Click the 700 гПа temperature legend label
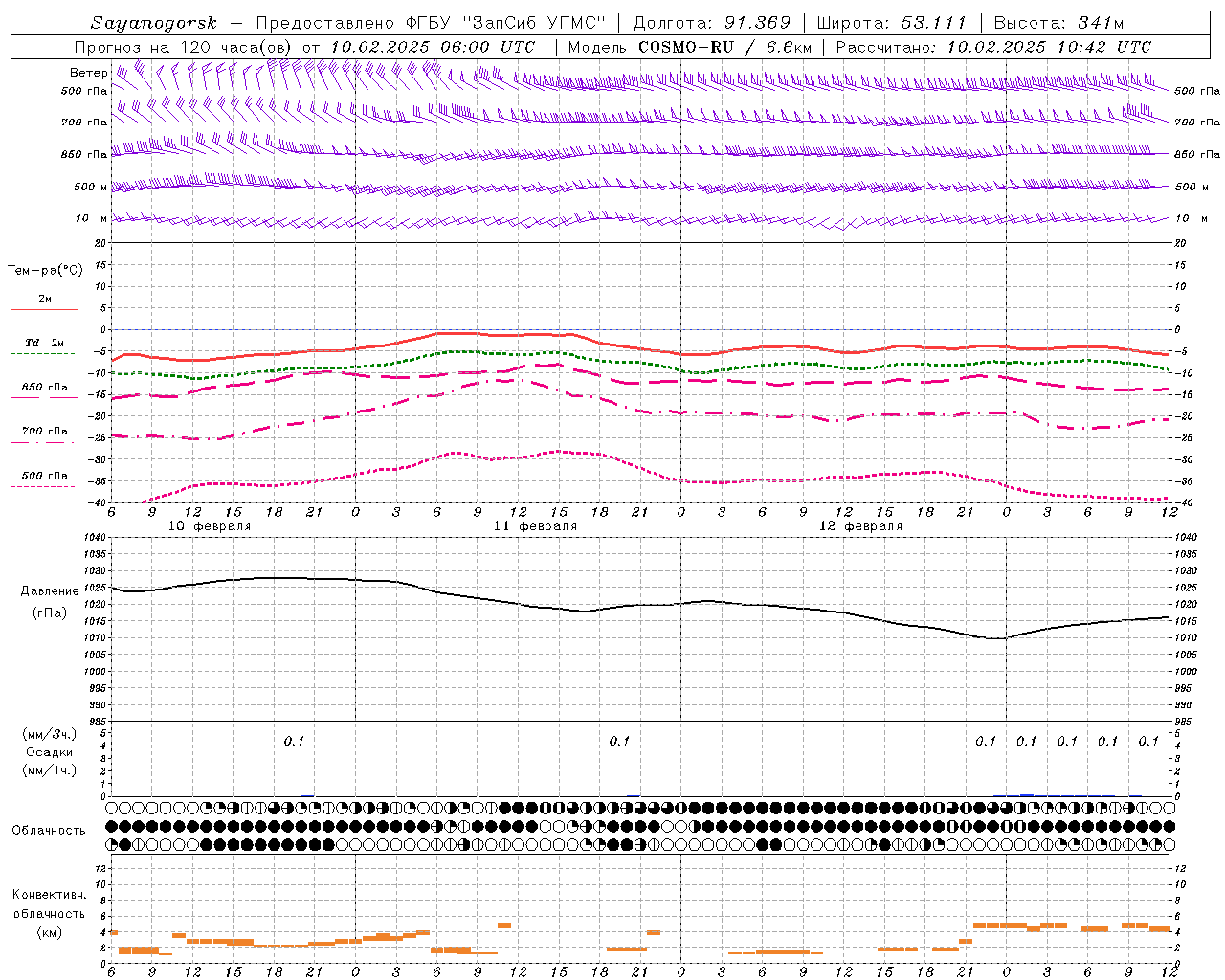1225x980 pixels. pos(44,432)
